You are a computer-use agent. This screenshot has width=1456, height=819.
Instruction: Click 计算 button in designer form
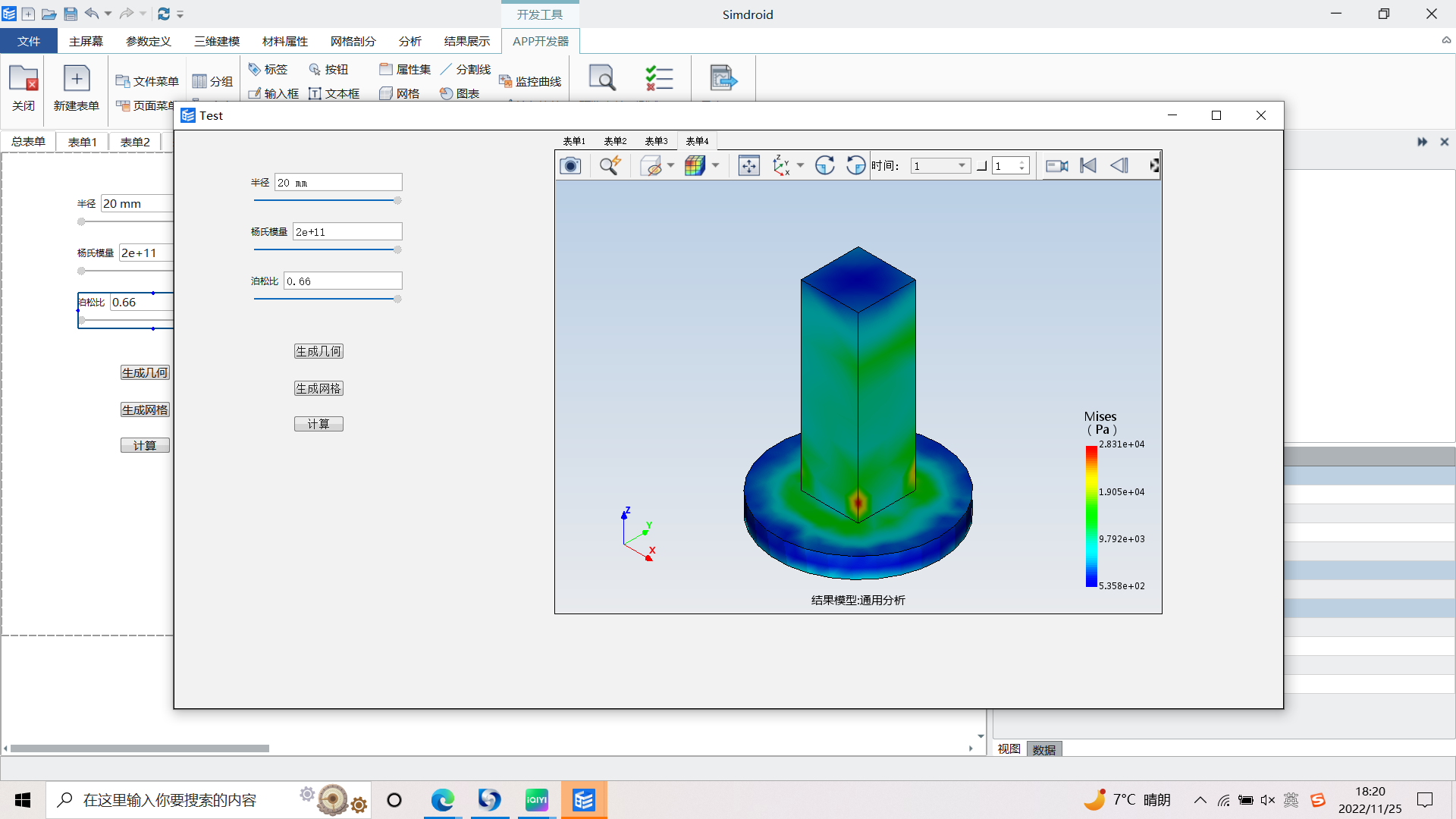145,445
